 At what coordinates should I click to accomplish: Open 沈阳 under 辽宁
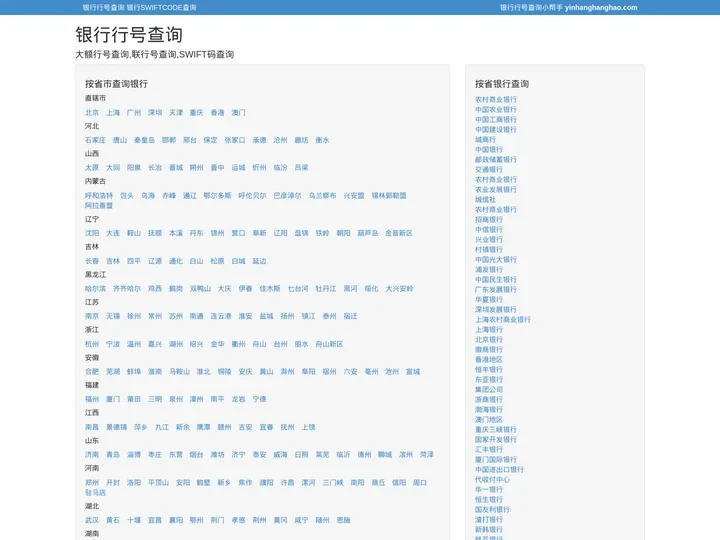[92, 233]
